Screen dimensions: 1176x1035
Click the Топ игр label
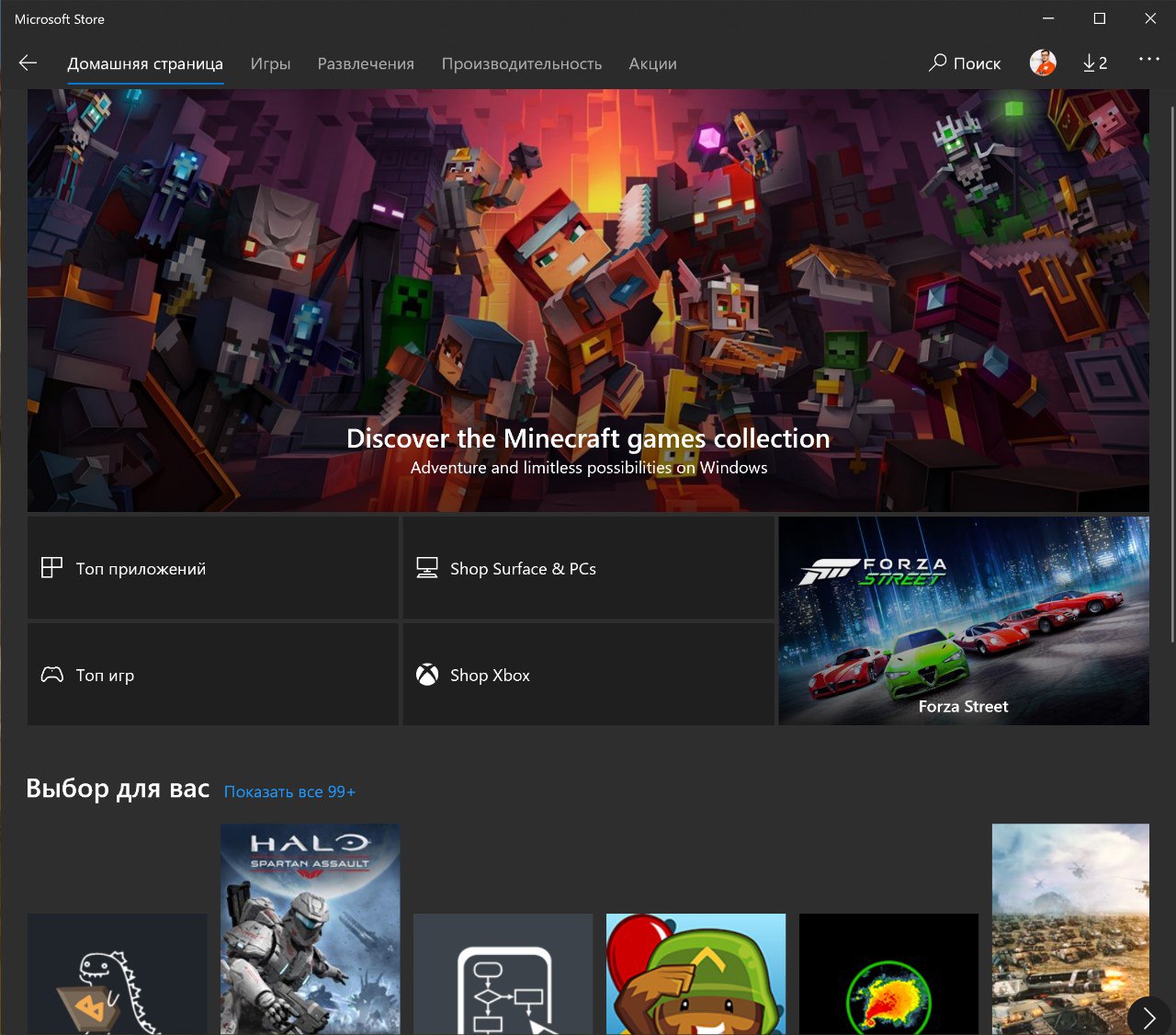pyautogui.click(x=105, y=676)
